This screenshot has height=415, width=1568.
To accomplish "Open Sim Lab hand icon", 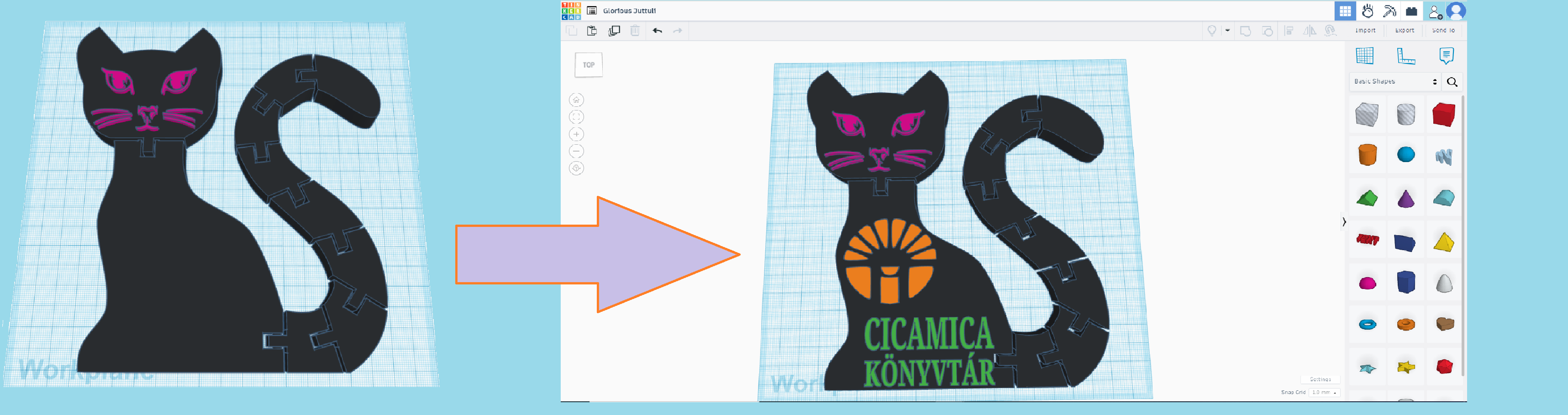I will tap(1368, 11).
